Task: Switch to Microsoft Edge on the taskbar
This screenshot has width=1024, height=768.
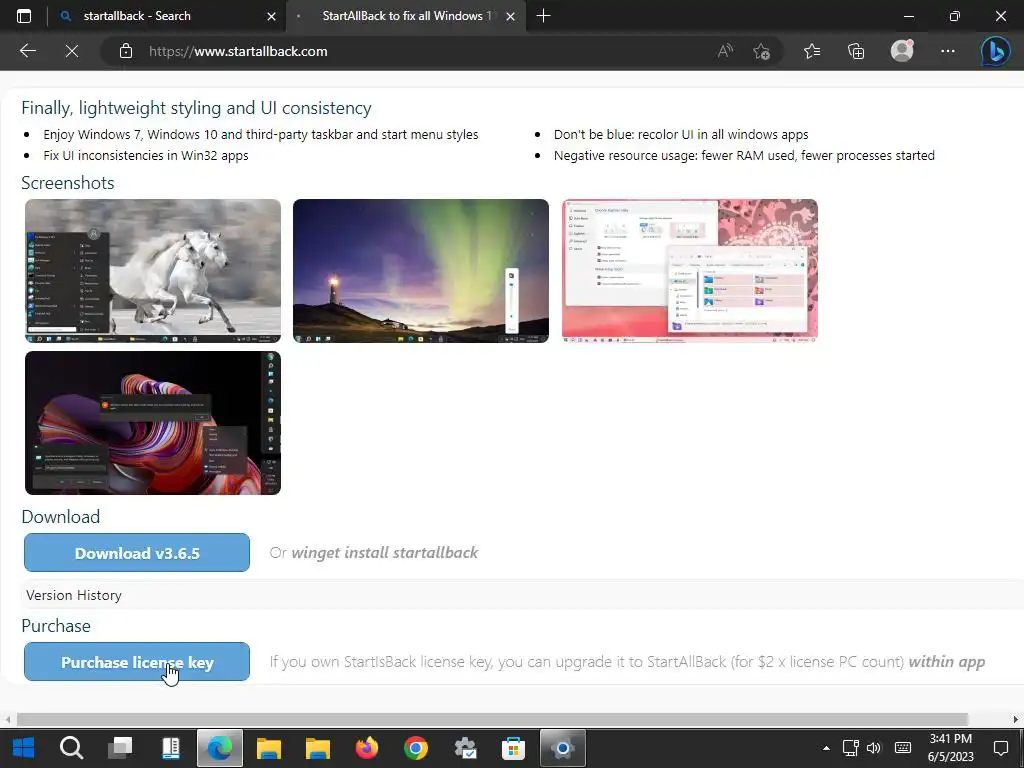Action: [x=219, y=748]
